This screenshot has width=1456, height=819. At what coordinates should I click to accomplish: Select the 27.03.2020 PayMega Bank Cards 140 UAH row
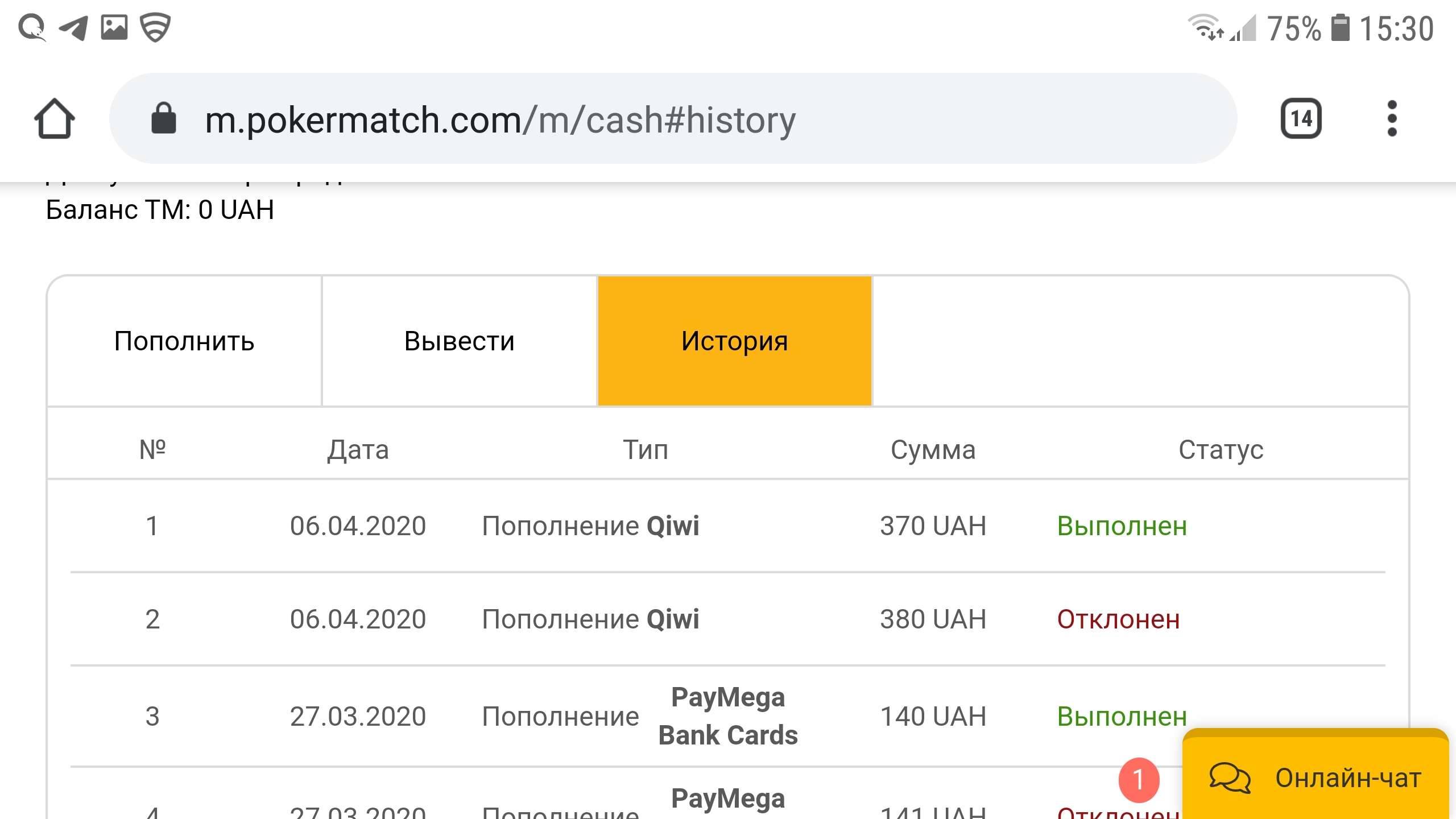click(x=728, y=716)
